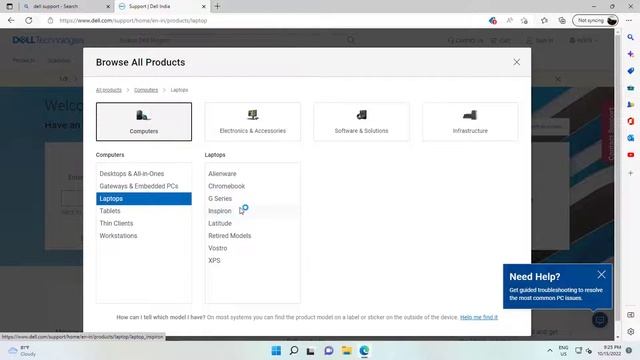Close the Need Help popup
Image resolution: width=640 pixels, height=360 pixels.
pyautogui.click(x=601, y=275)
